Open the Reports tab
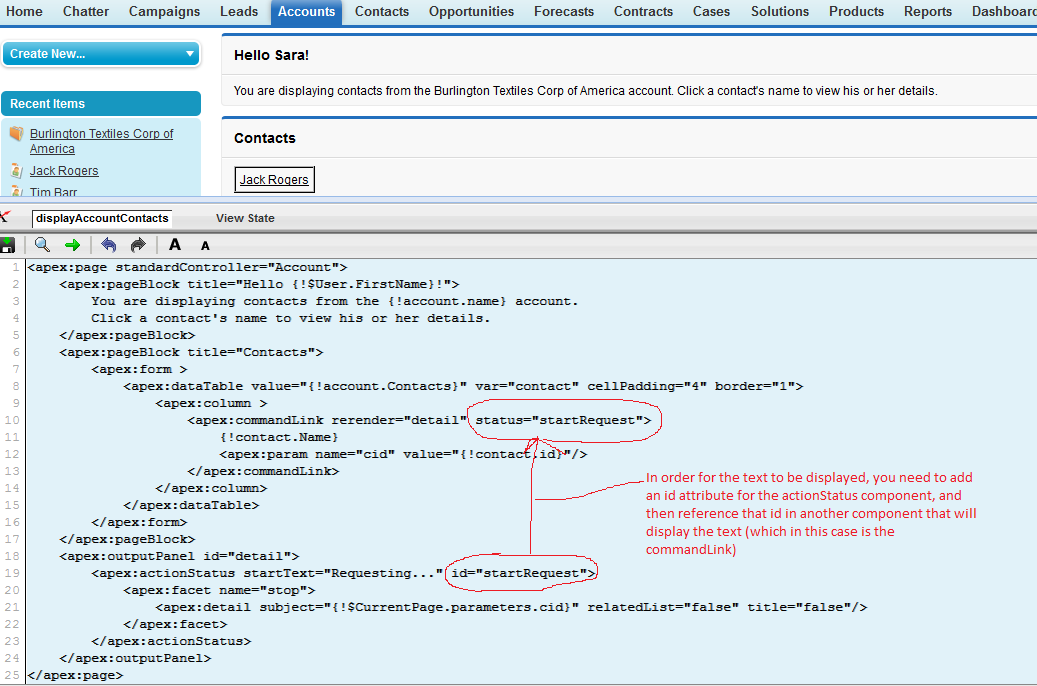Viewport: 1037px width, 686px height. pyautogui.click(x=927, y=12)
